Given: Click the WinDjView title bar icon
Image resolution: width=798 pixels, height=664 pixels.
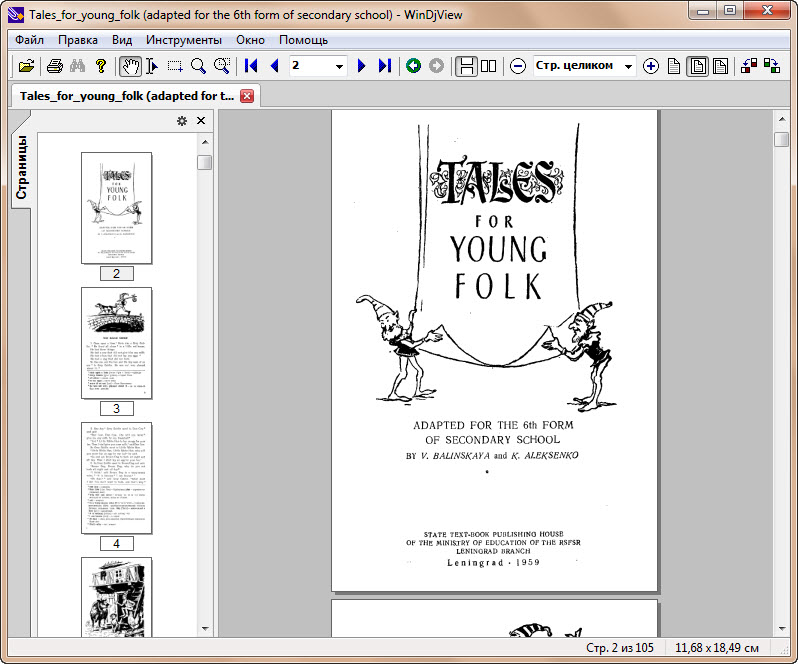Looking at the screenshot, I should 16,15.
